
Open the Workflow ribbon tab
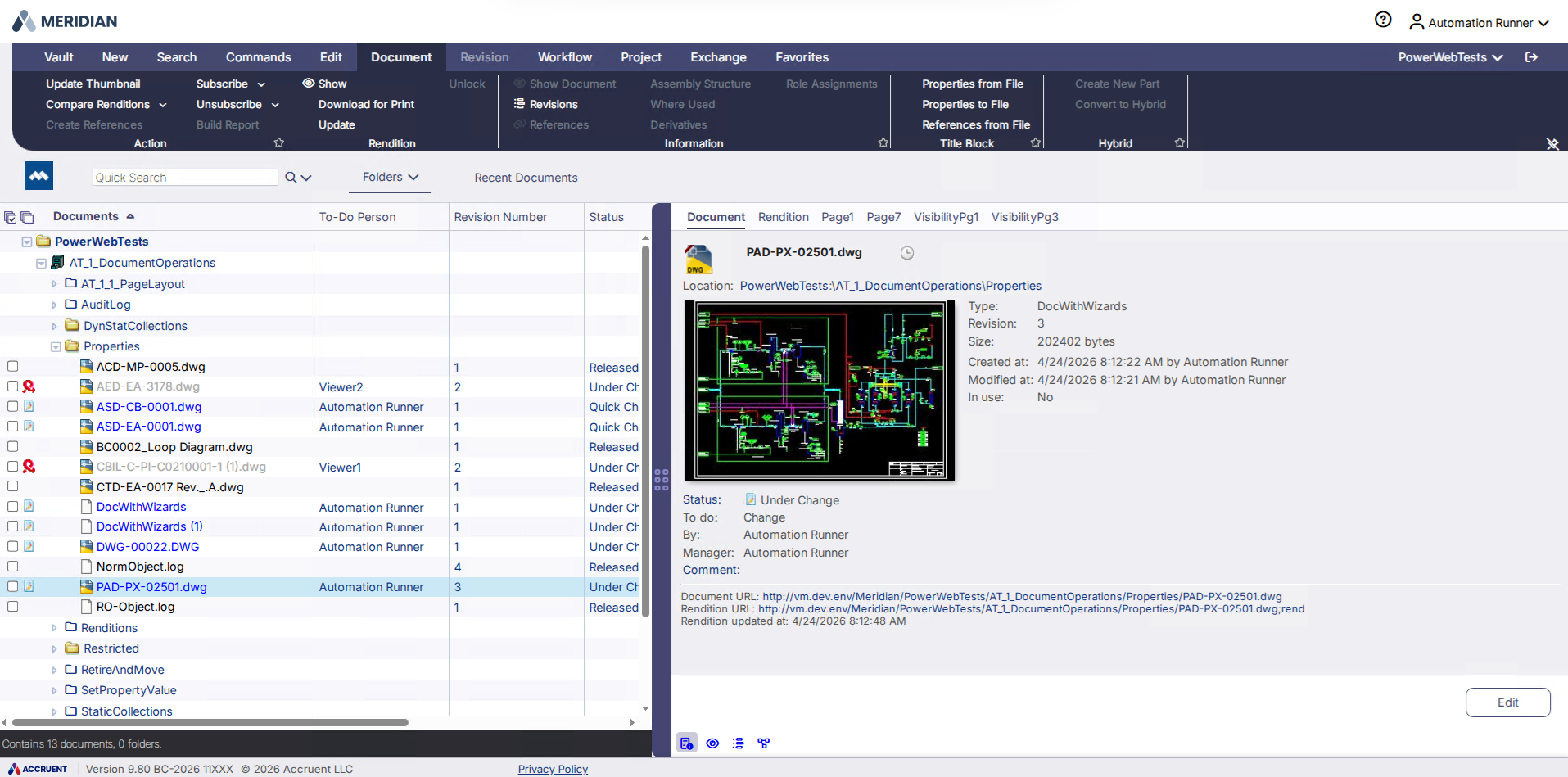tap(564, 57)
